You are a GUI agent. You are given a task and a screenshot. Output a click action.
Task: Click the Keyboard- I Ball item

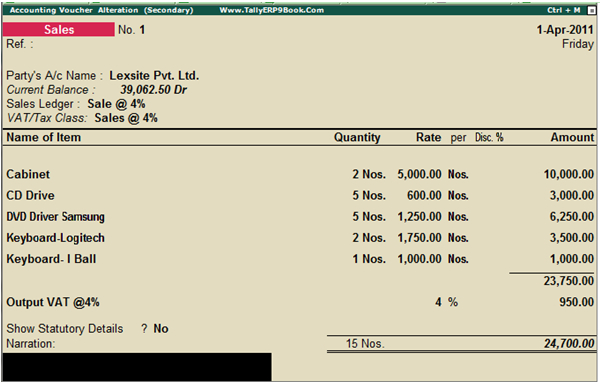click(x=51, y=259)
